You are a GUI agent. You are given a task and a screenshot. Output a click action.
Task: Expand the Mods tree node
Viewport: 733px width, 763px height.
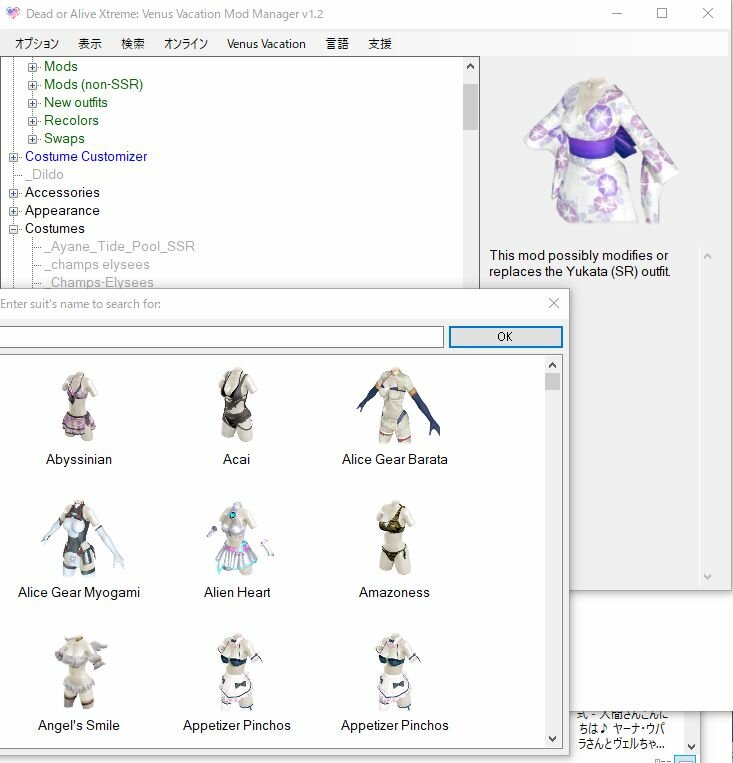32,67
